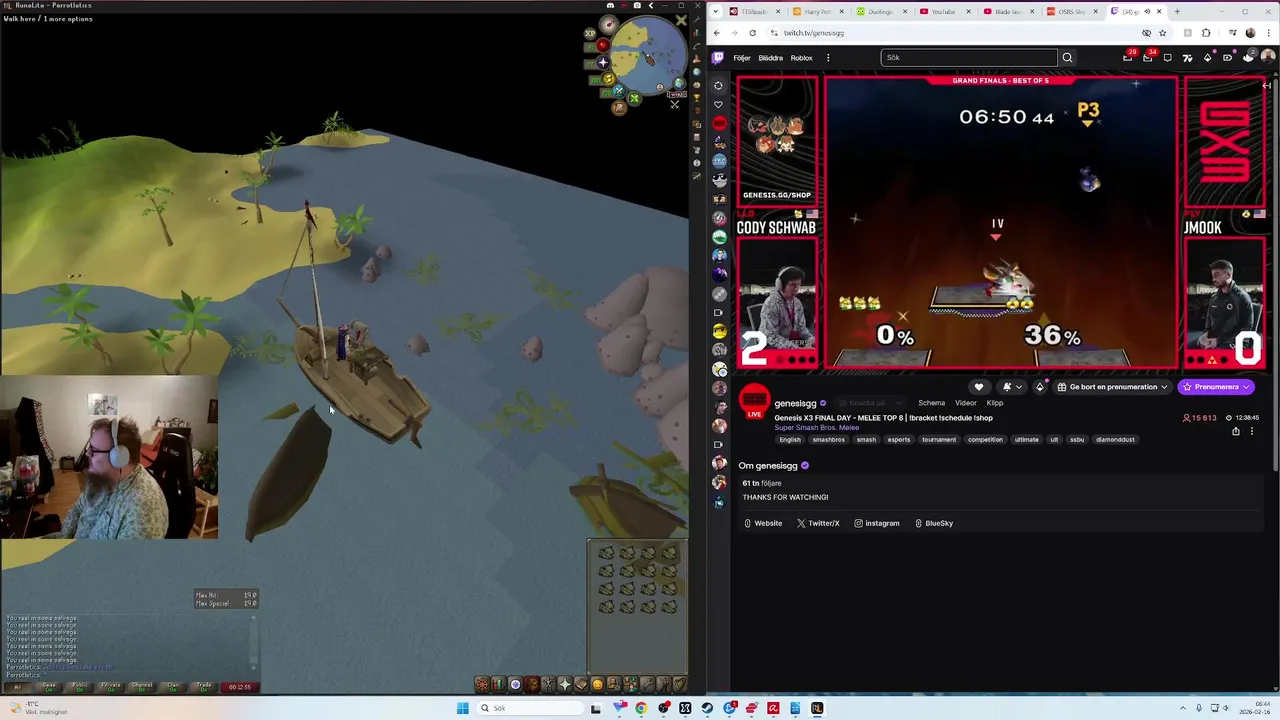Open Task View on the taskbar
Image resolution: width=1280 pixels, height=720 pixels.
tap(596, 708)
